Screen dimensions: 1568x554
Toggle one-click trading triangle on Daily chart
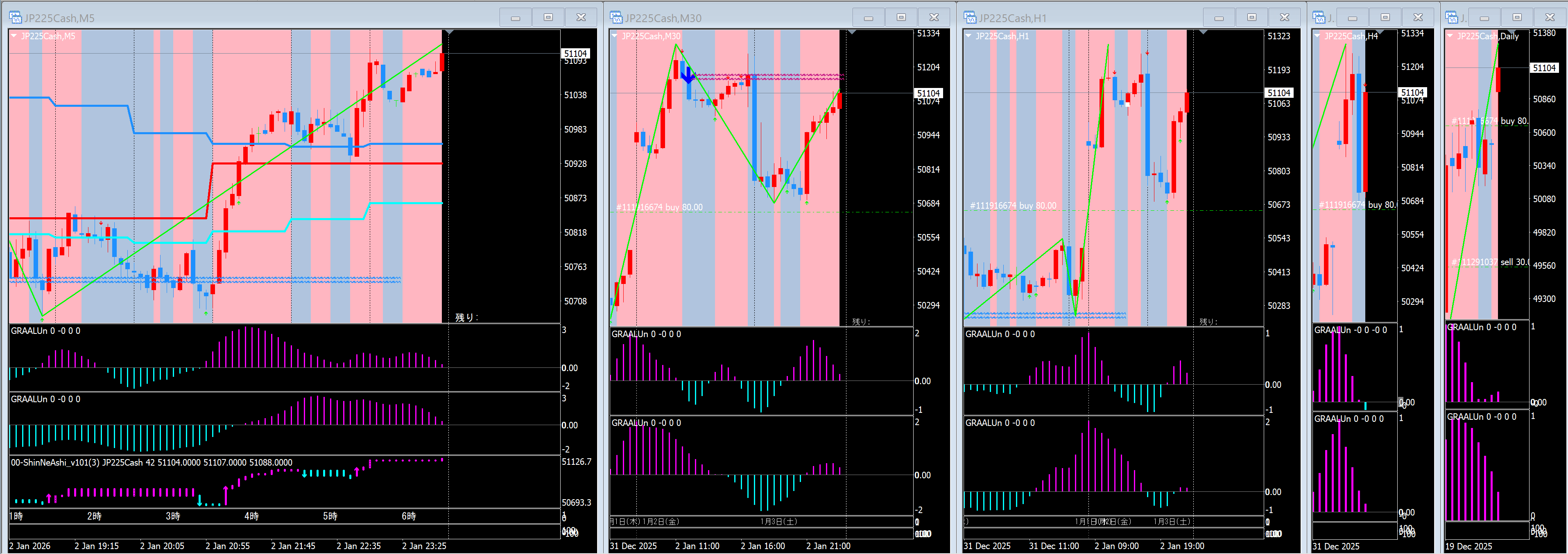[x=1450, y=36]
